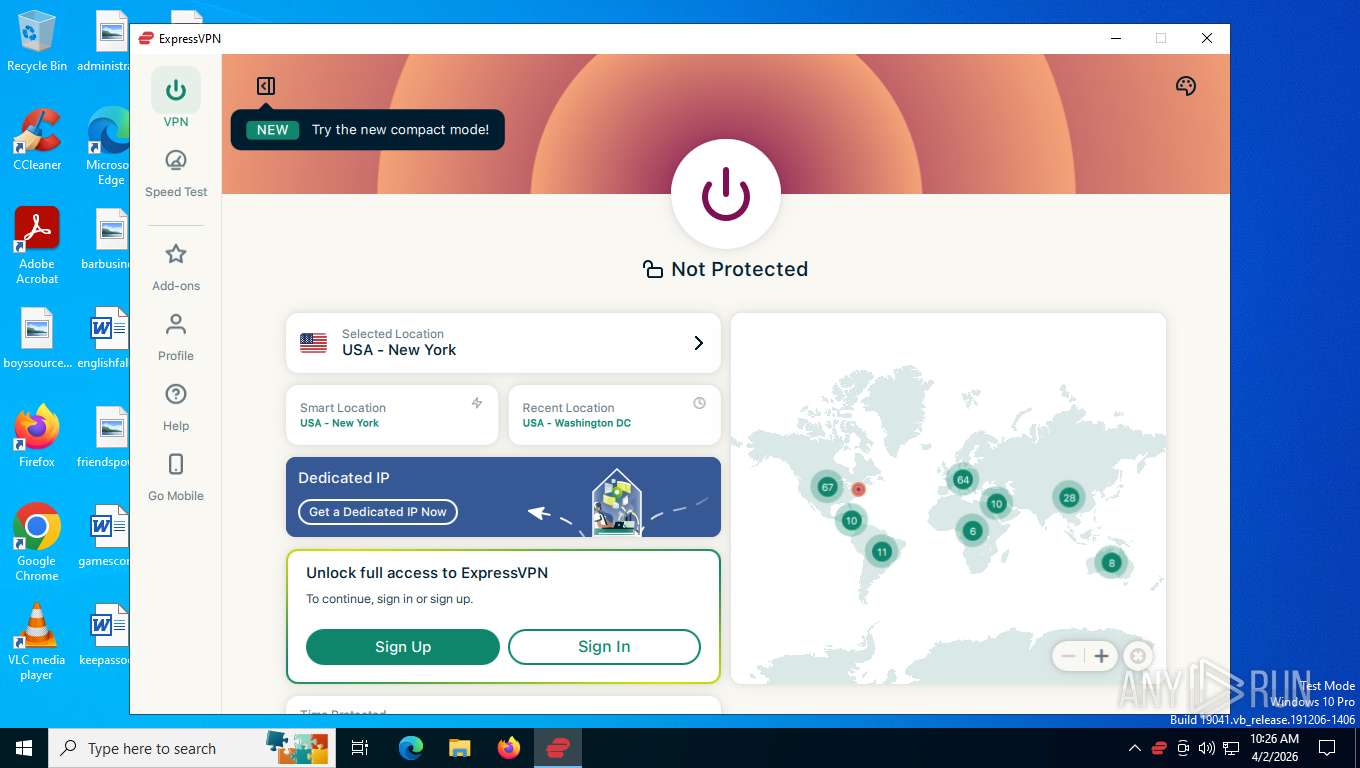
Task: Open Firefox from the taskbar
Action: coord(509,748)
